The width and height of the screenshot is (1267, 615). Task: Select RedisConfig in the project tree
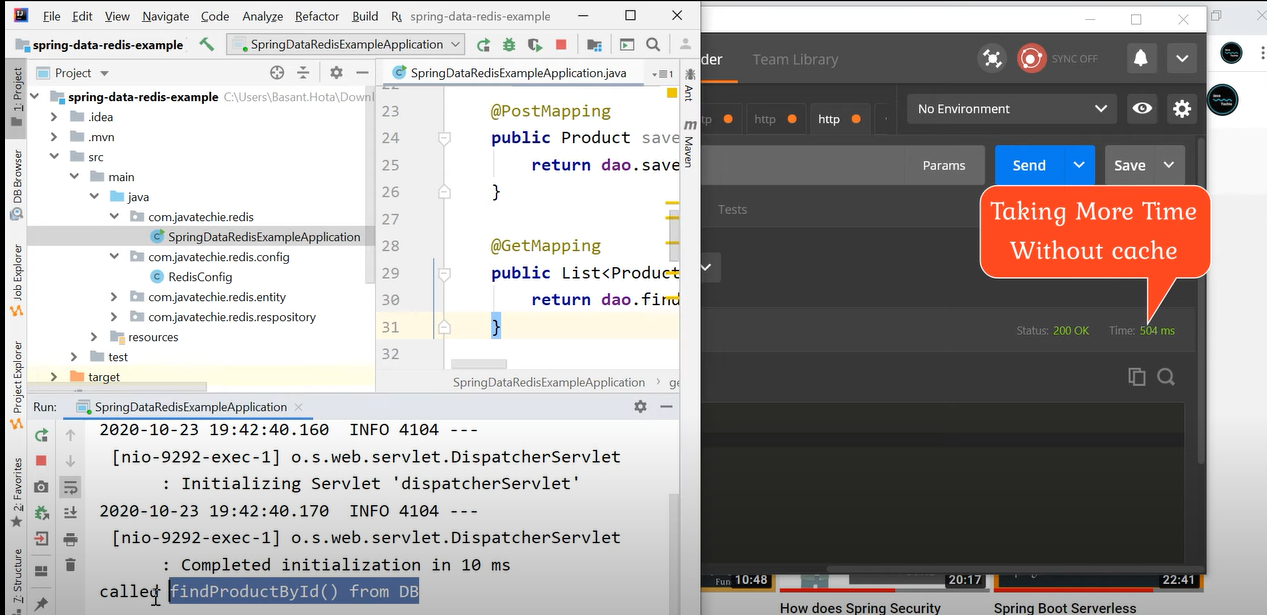point(200,277)
